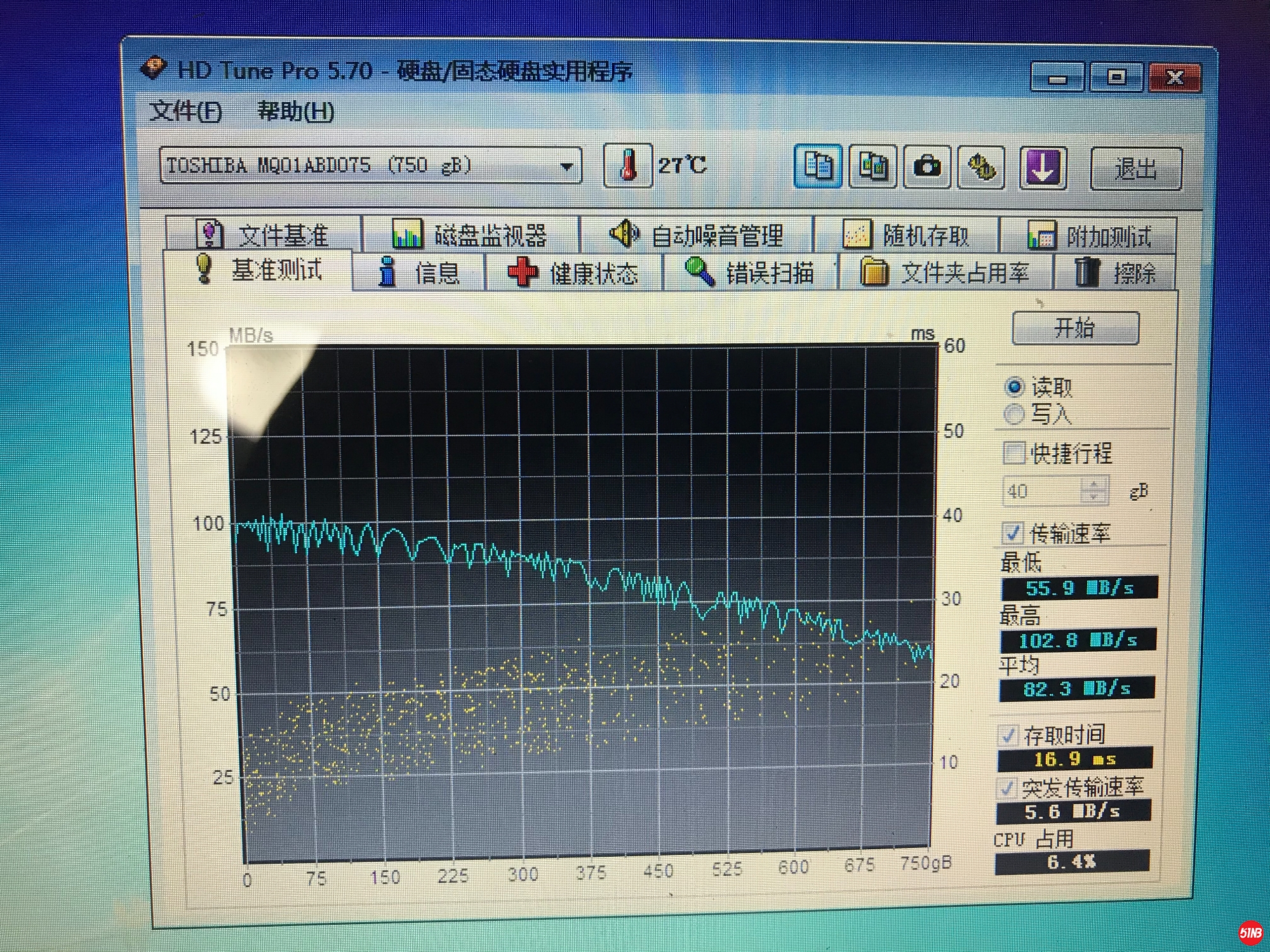1270x952 pixels.
Task: Select the 读取 radio button
Action: click(x=1015, y=387)
